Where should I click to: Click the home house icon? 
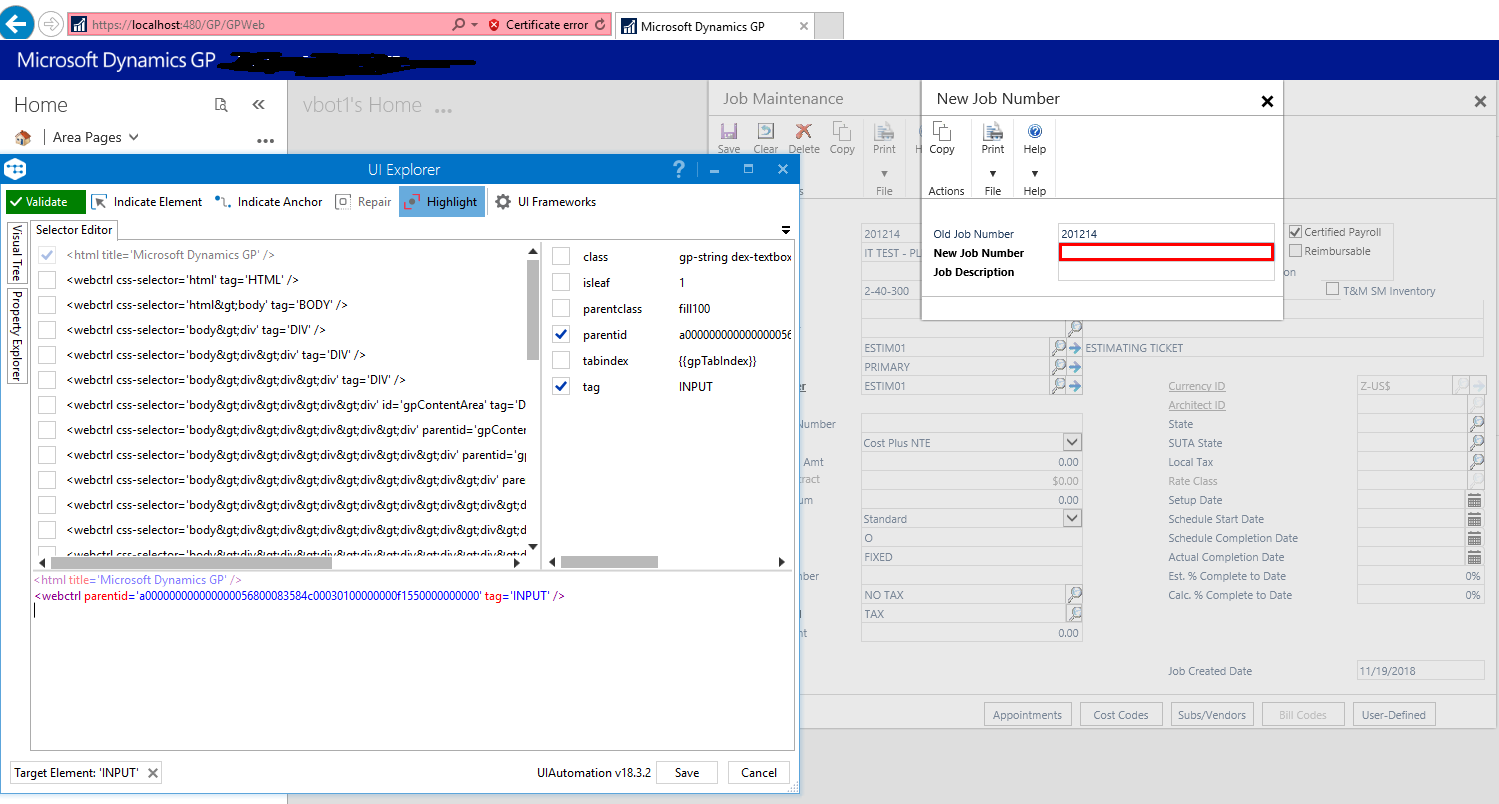point(23,137)
